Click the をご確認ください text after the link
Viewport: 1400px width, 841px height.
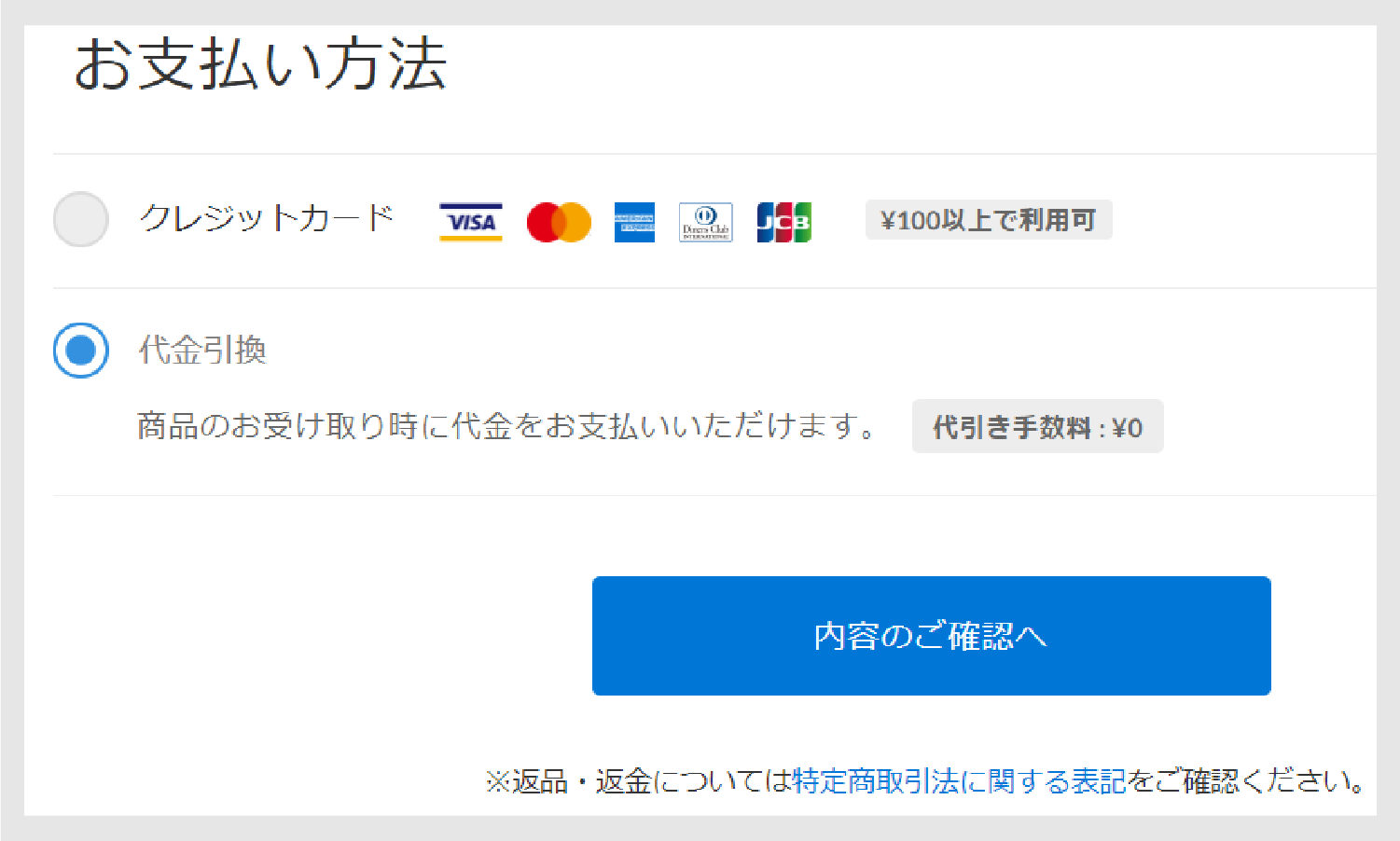(x=1247, y=780)
